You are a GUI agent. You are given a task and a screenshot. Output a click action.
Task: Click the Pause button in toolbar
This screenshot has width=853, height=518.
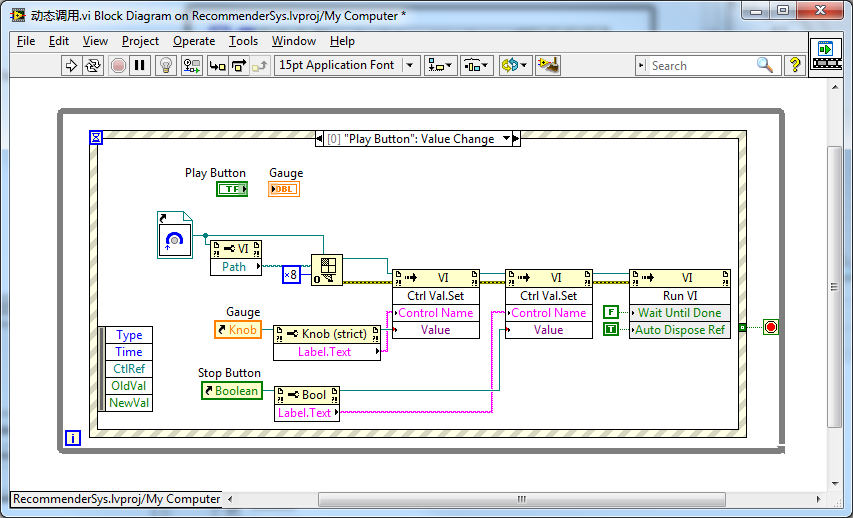(140, 65)
